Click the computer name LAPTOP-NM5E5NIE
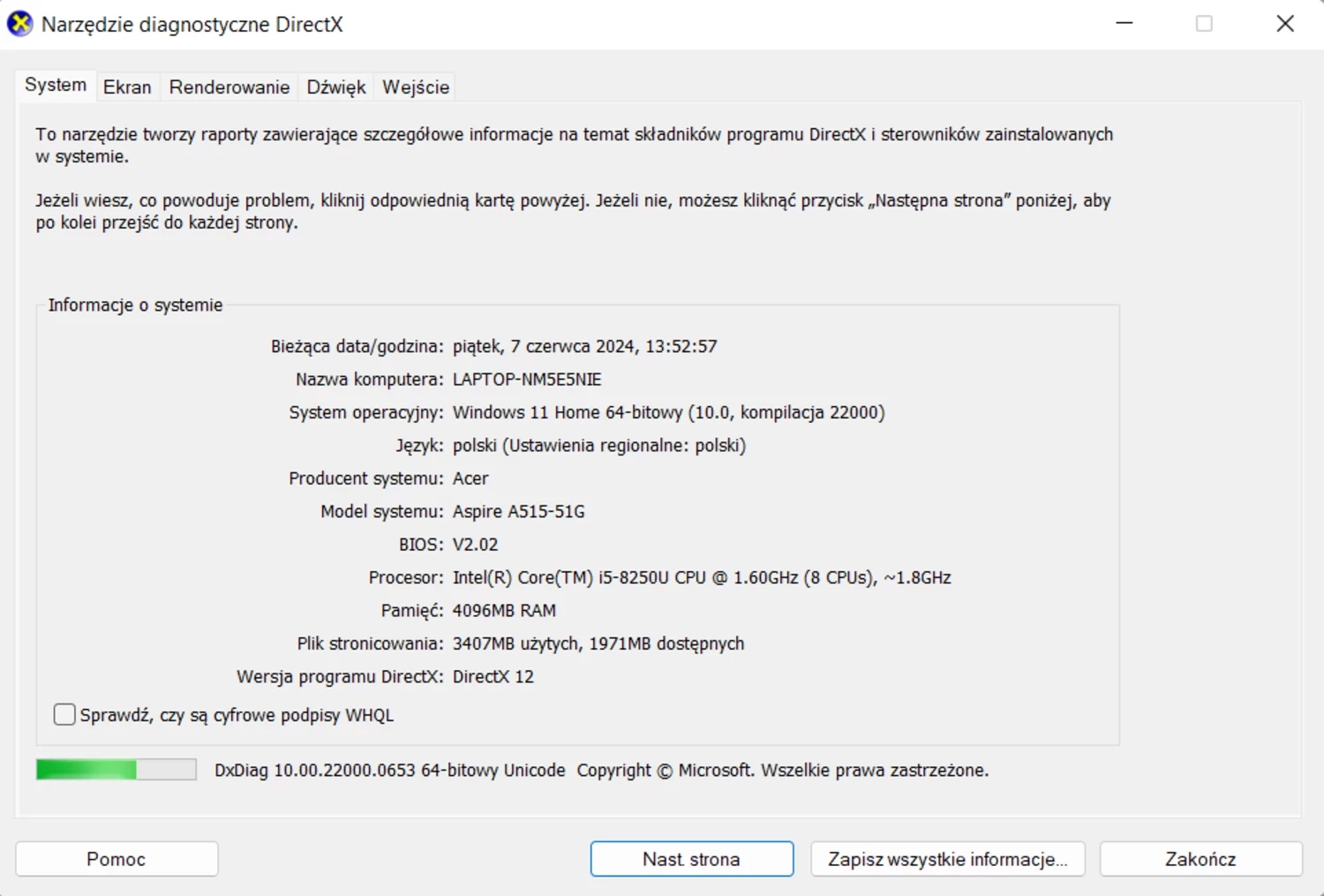 point(527,380)
